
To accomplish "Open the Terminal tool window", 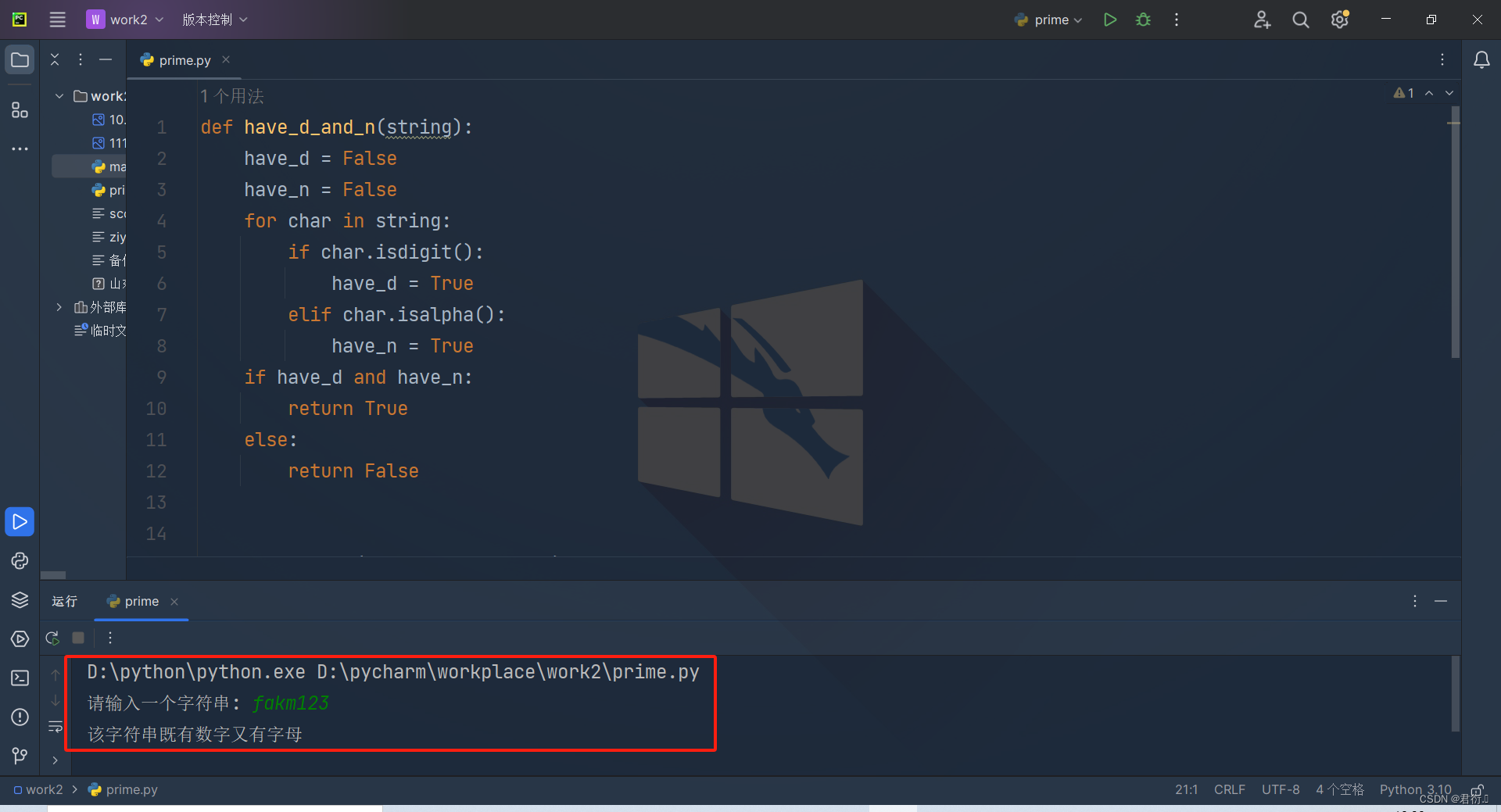I will 20,678.
